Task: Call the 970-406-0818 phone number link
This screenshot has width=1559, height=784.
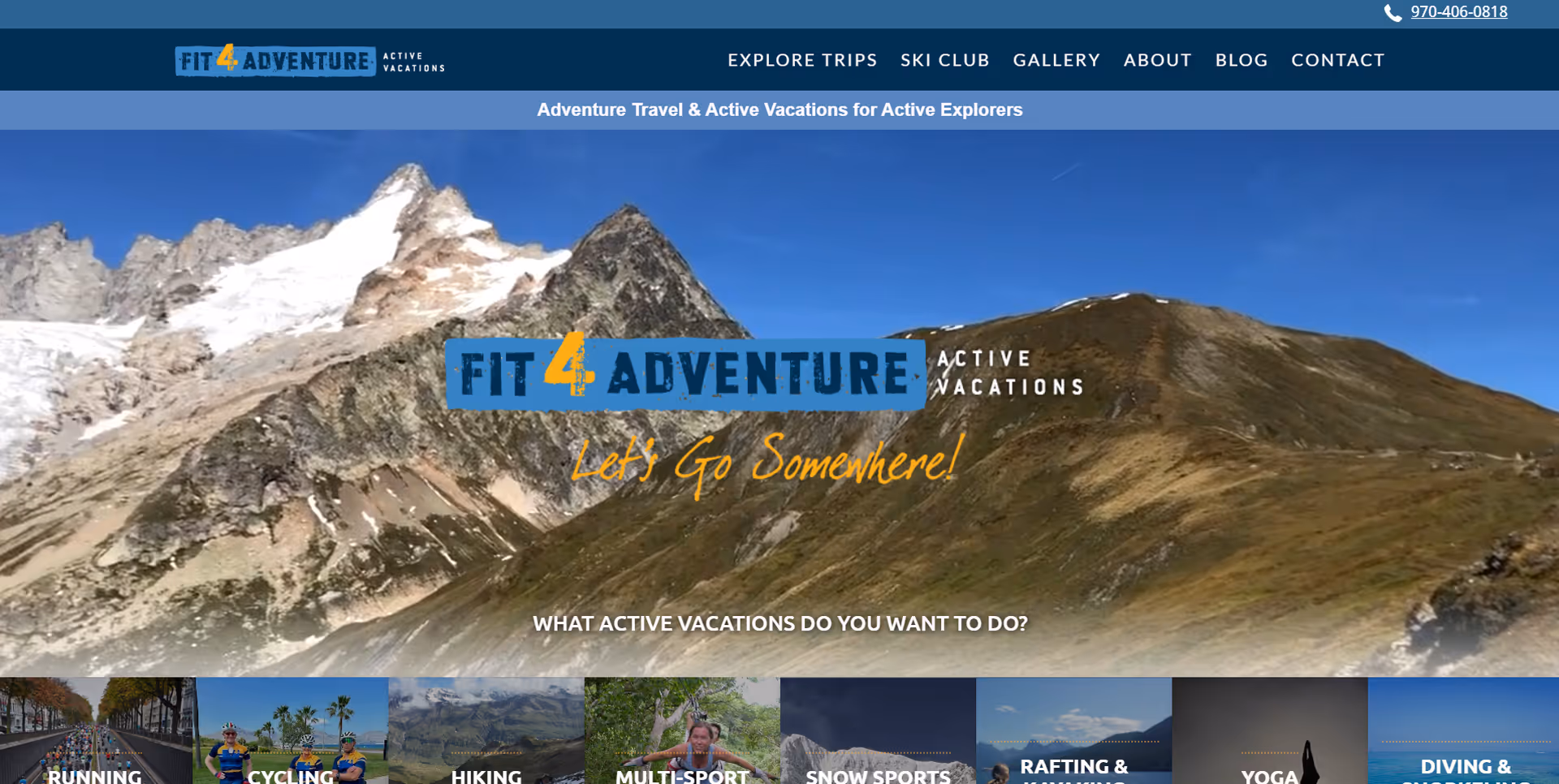Action: 1458,12
